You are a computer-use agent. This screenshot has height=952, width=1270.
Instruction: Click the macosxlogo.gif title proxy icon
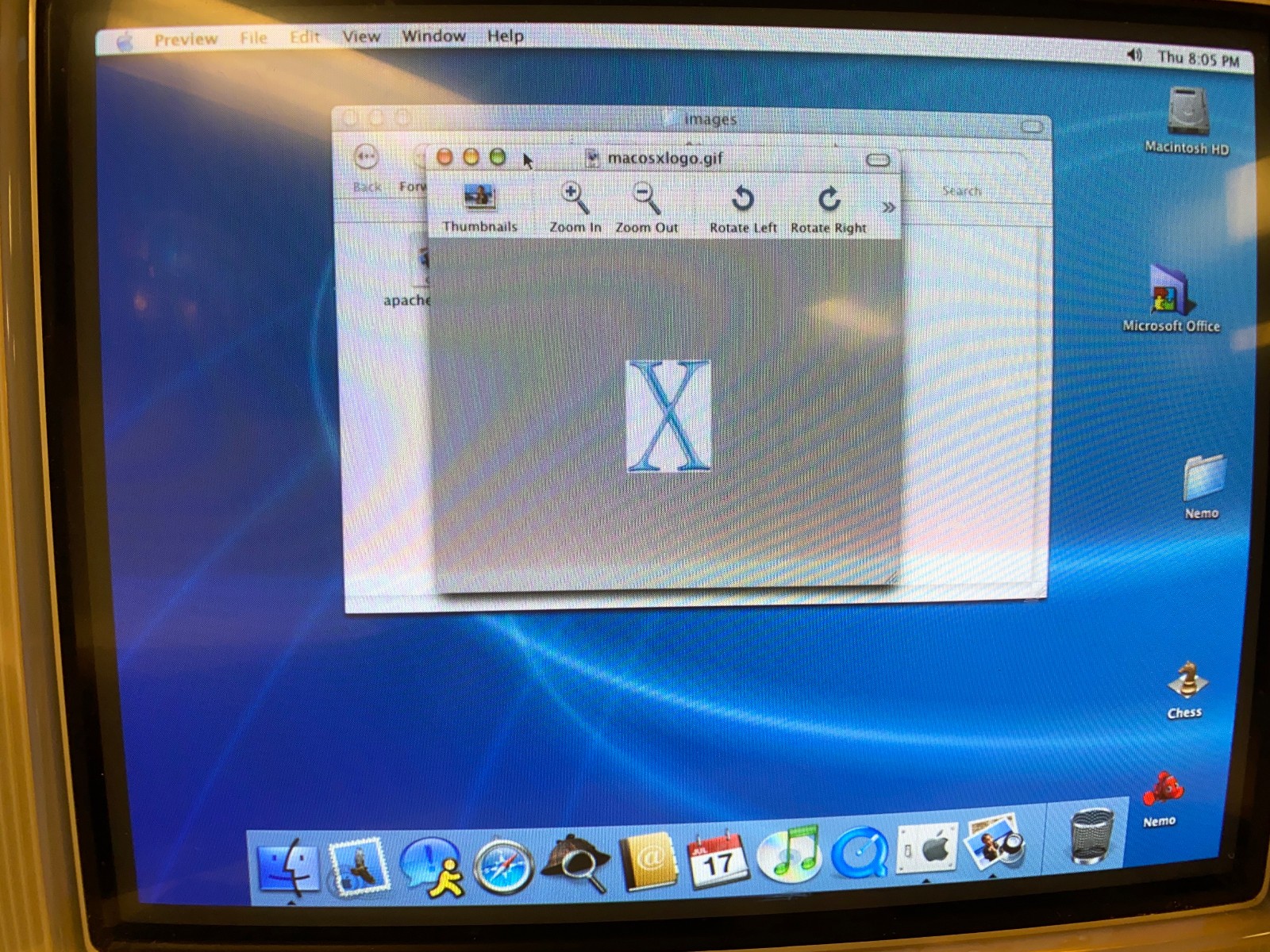[x=592, y=158]
